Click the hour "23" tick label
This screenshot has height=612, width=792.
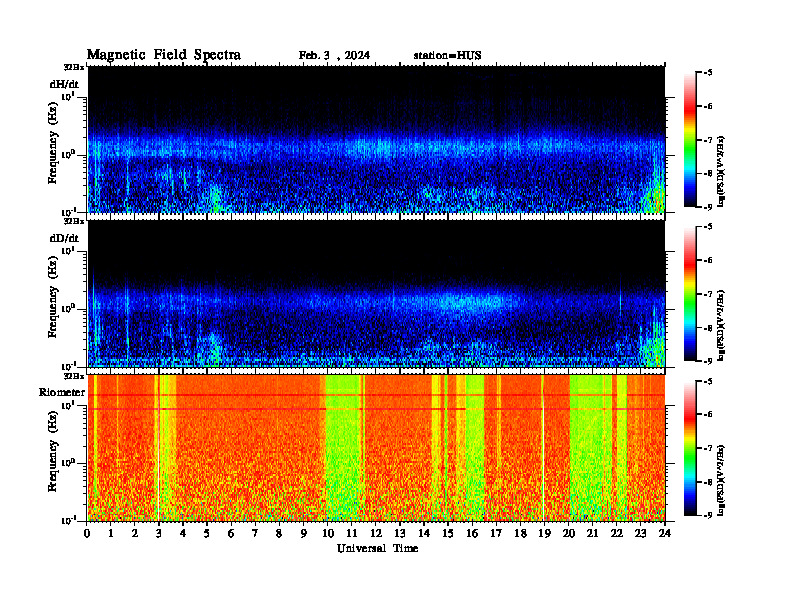(x=640, y=534)
